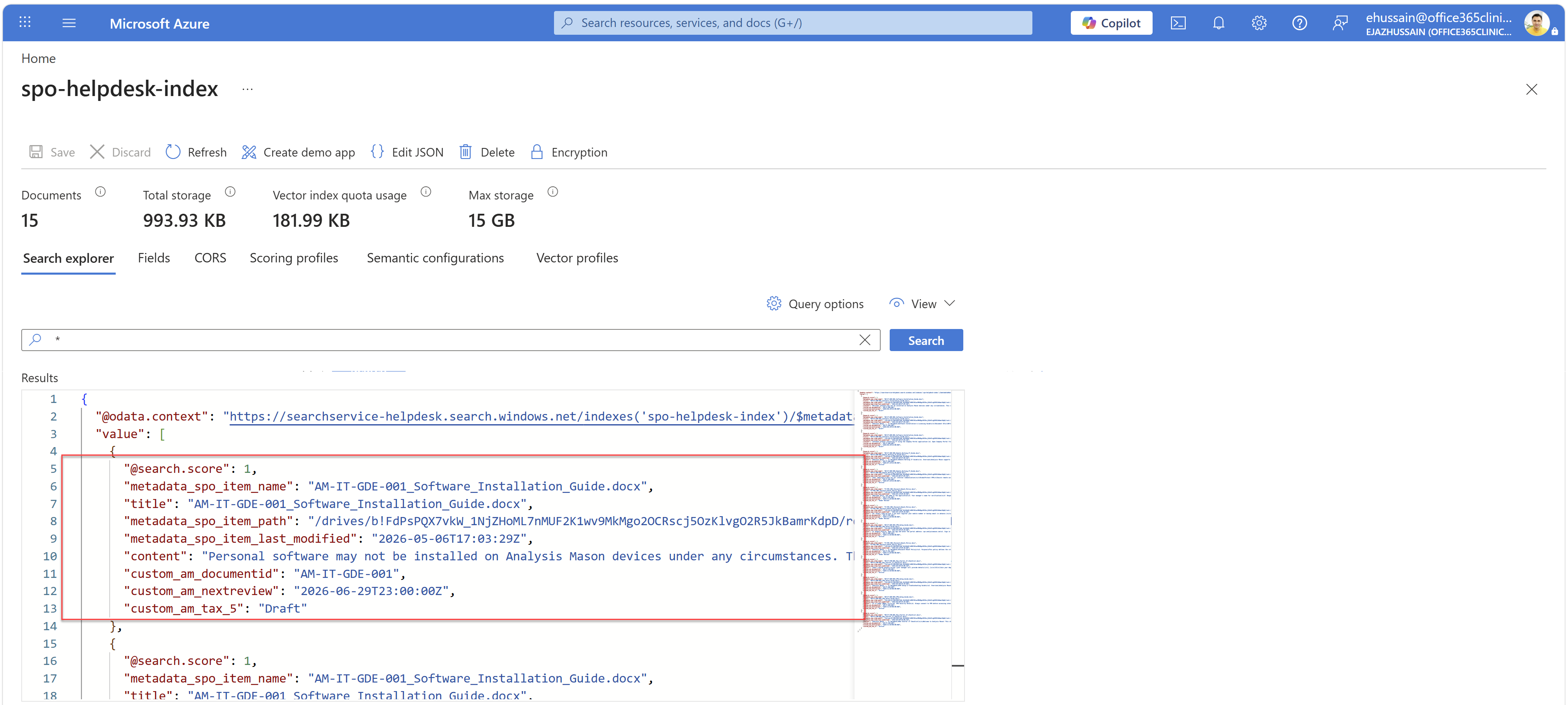Click the Copilot button
Viewport: 1568px width, 705px height.
tap(1111, 22)
